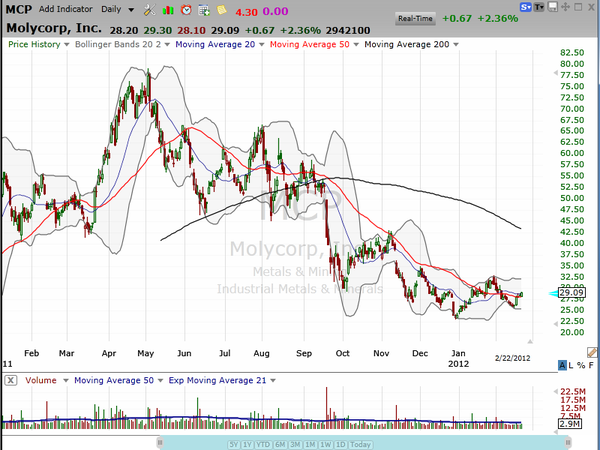Click lower price scale arrow near 22.50
Screen dimensions: 600x450
click(x=556, y=324)
